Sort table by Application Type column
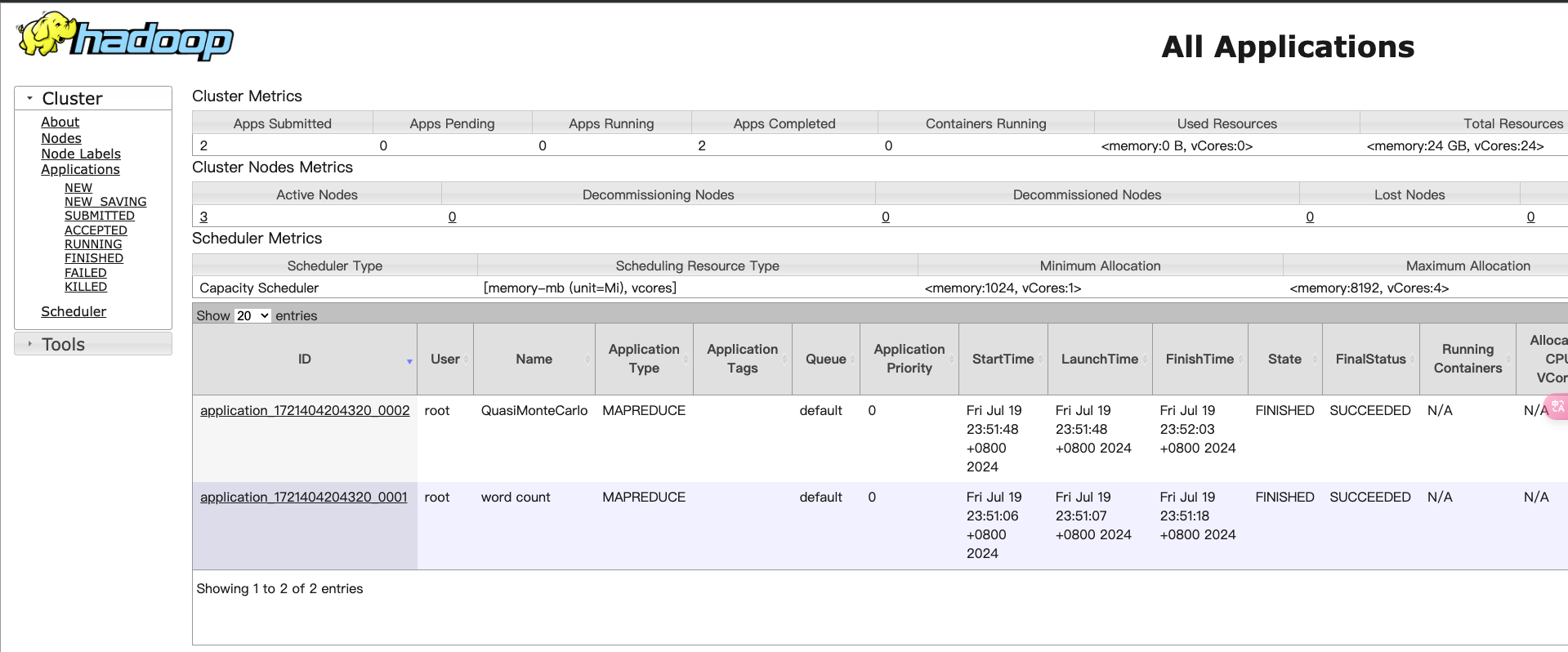The image size is (1568, 652). pyautogui.click(x=644, y=359)
